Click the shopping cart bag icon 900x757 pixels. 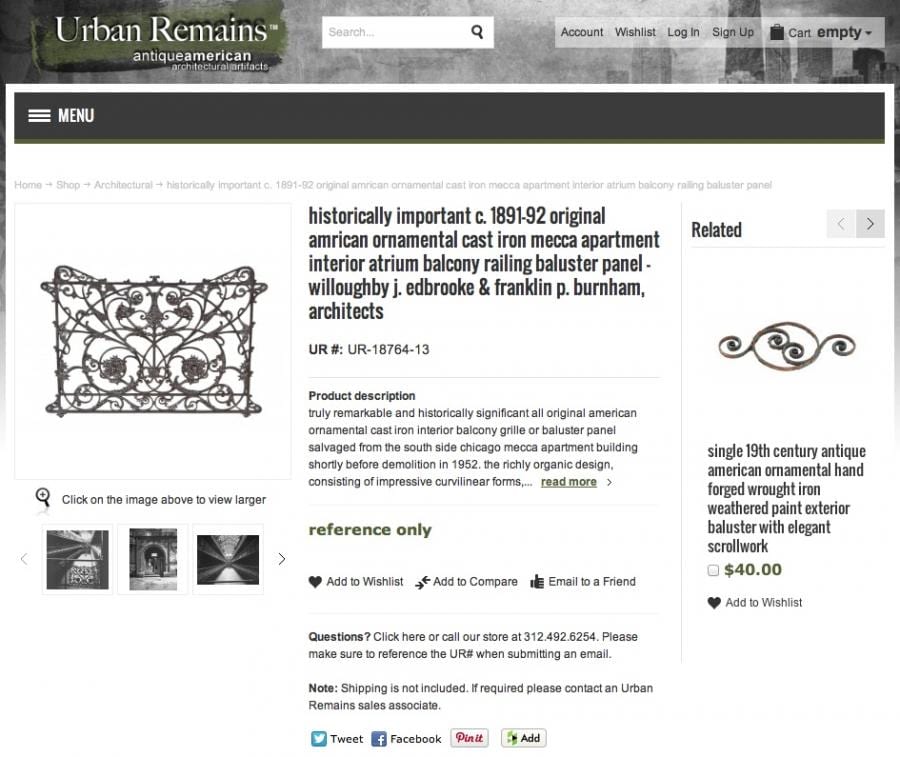click(x=776, y=32)
